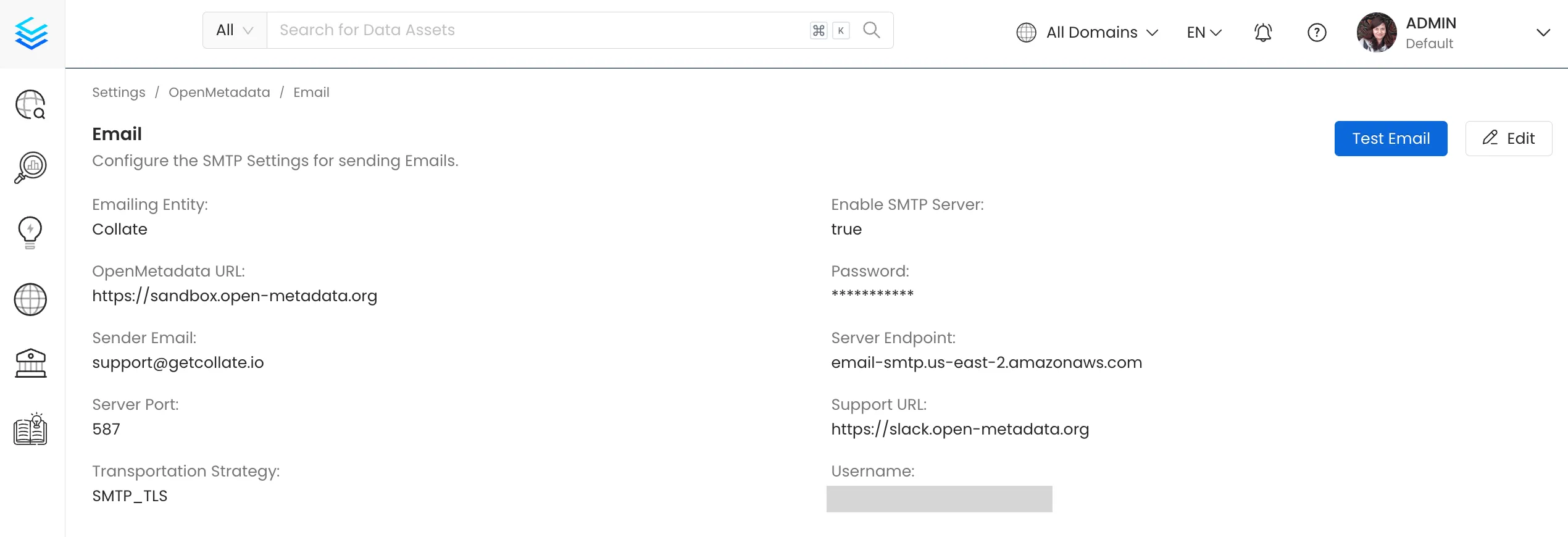
Task: Open the Explore search icon in sidebar
Action: click(x=30, y=105)
